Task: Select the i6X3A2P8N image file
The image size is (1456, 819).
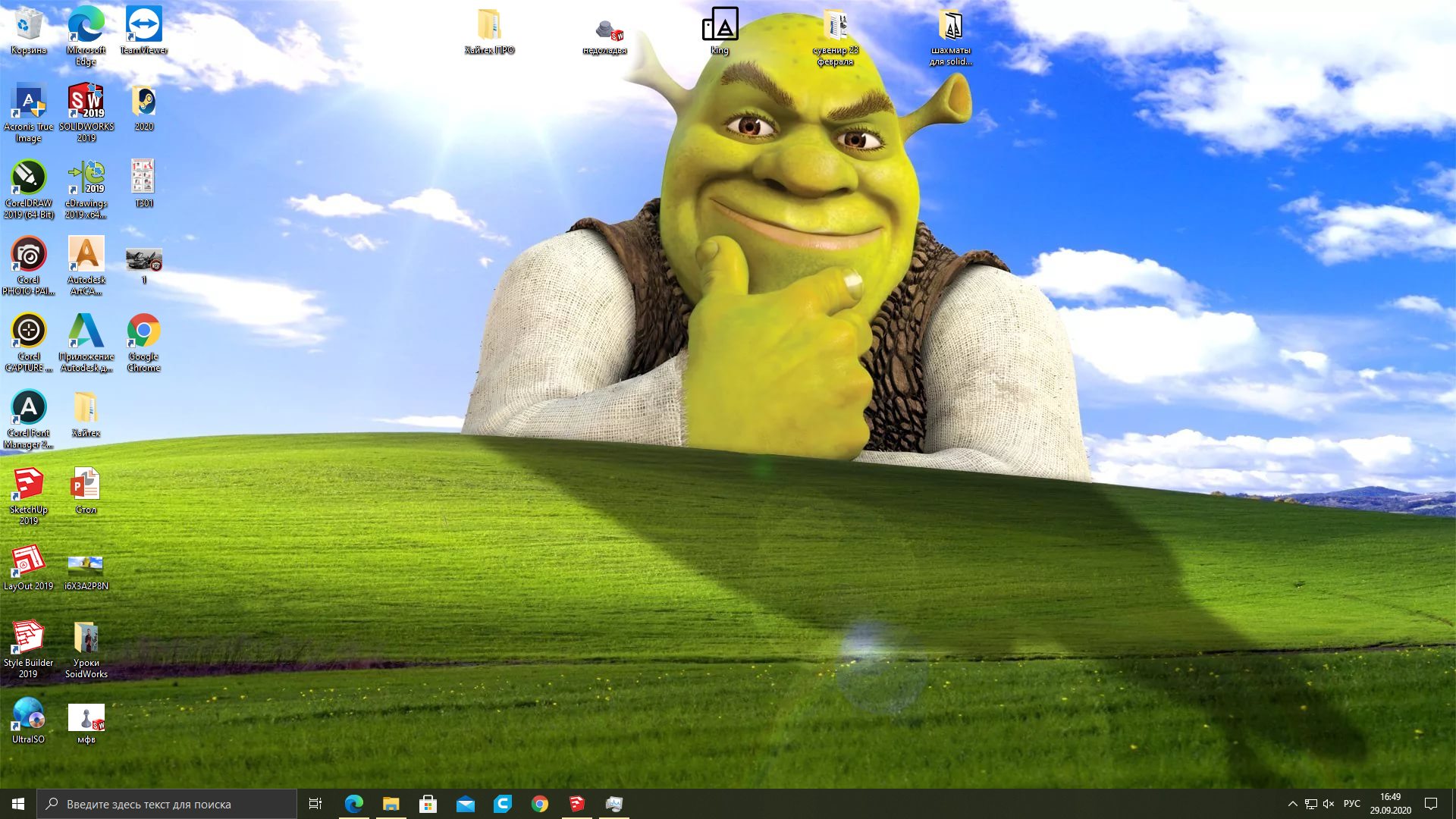Action: [x=86, y=573]
